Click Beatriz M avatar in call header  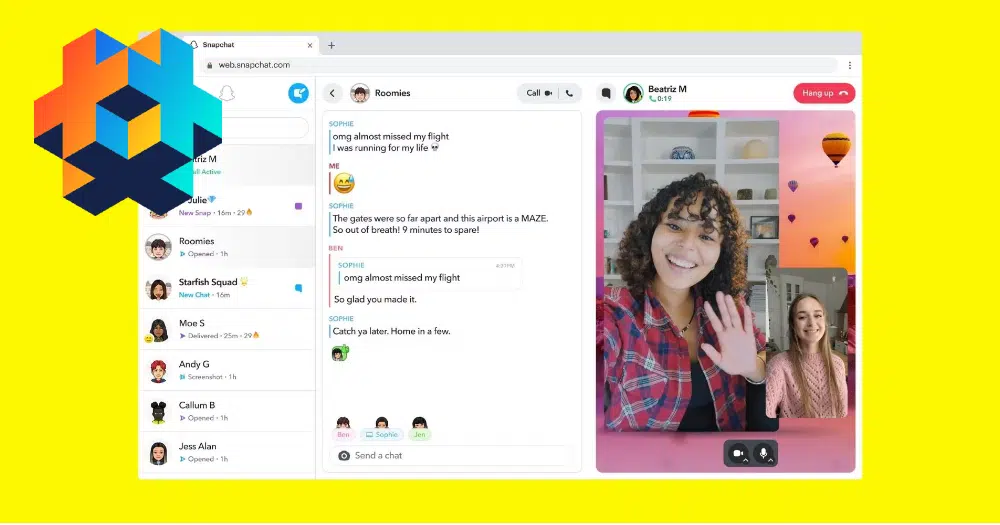coord(633,93)
